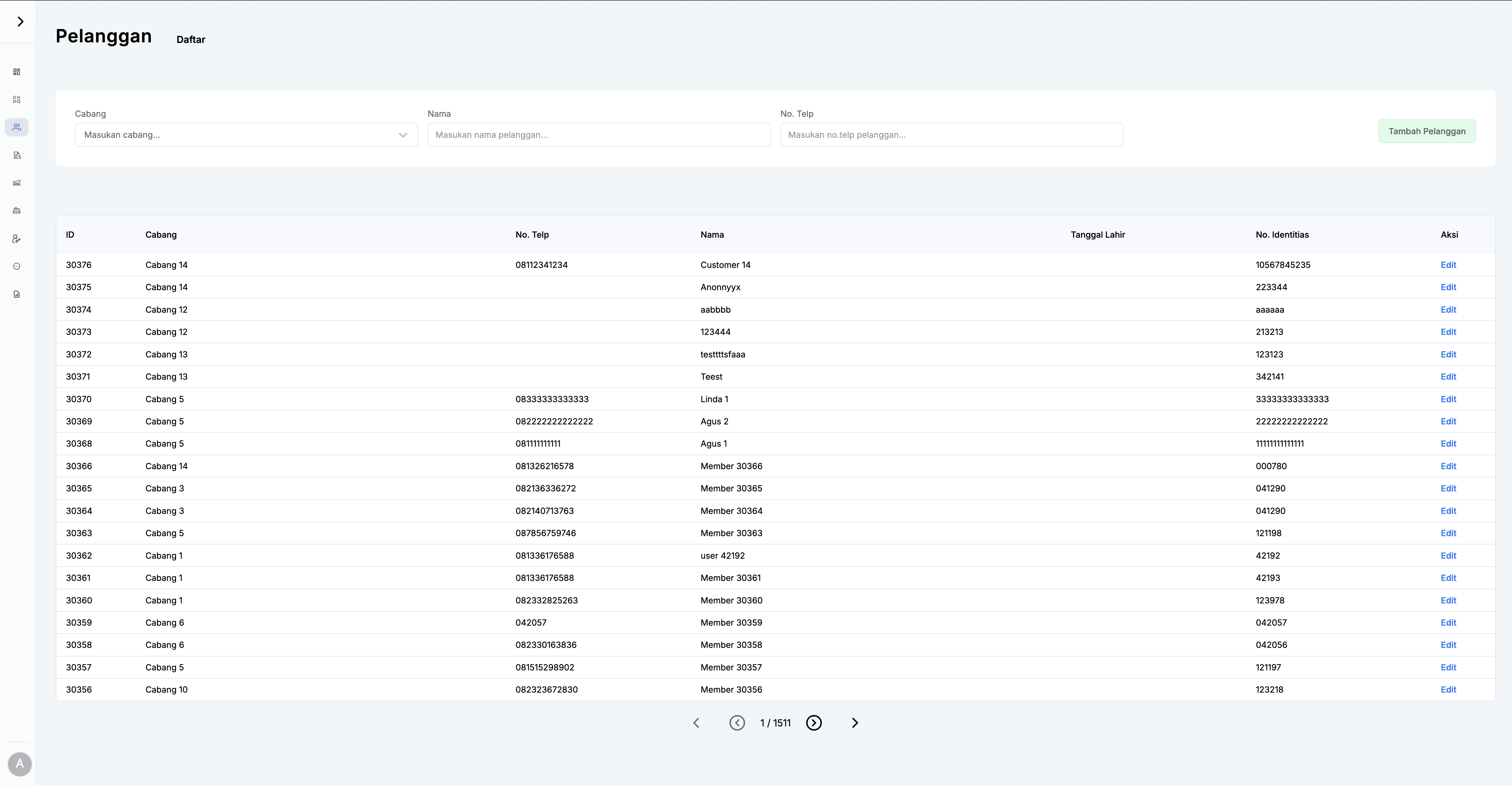1512x786 pixels.
Task: Edit row for aabbbb
Action: (x=1448, y=310)
